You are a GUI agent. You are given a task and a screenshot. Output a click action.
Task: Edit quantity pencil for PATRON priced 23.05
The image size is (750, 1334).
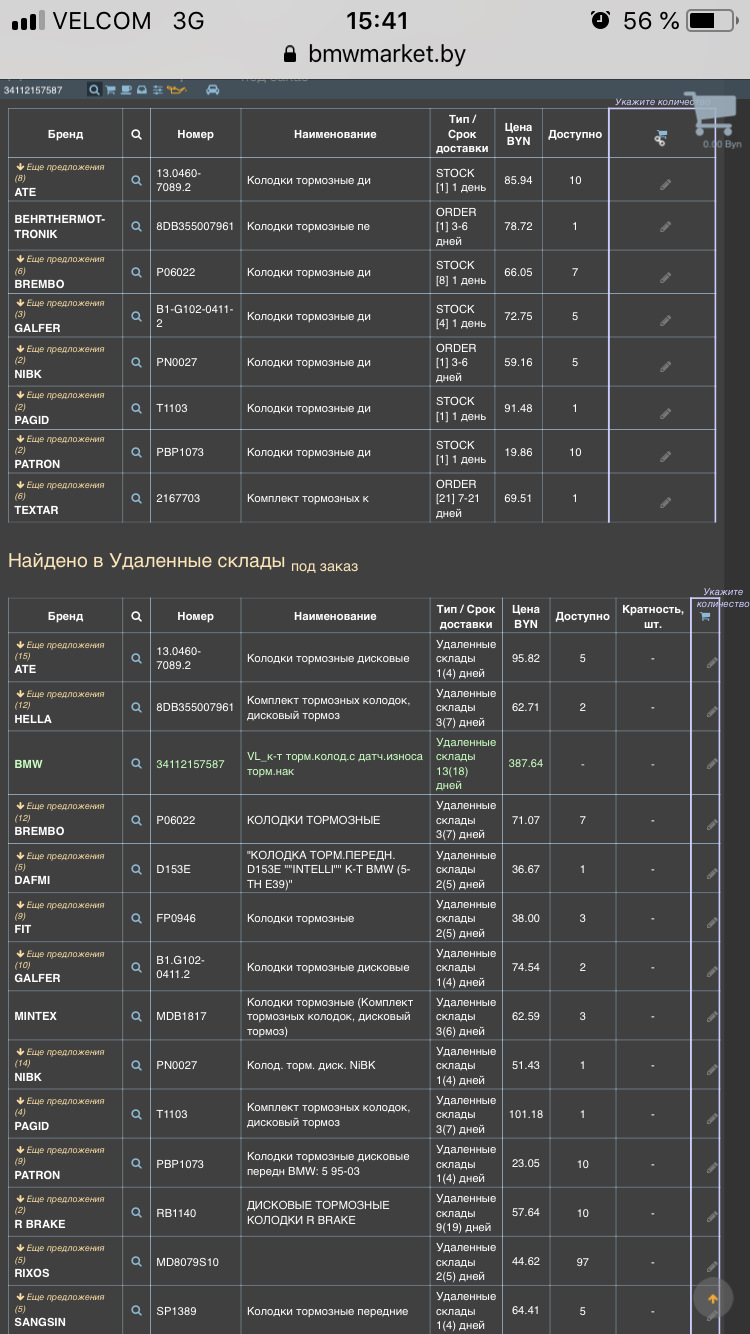coord(712,1167)
